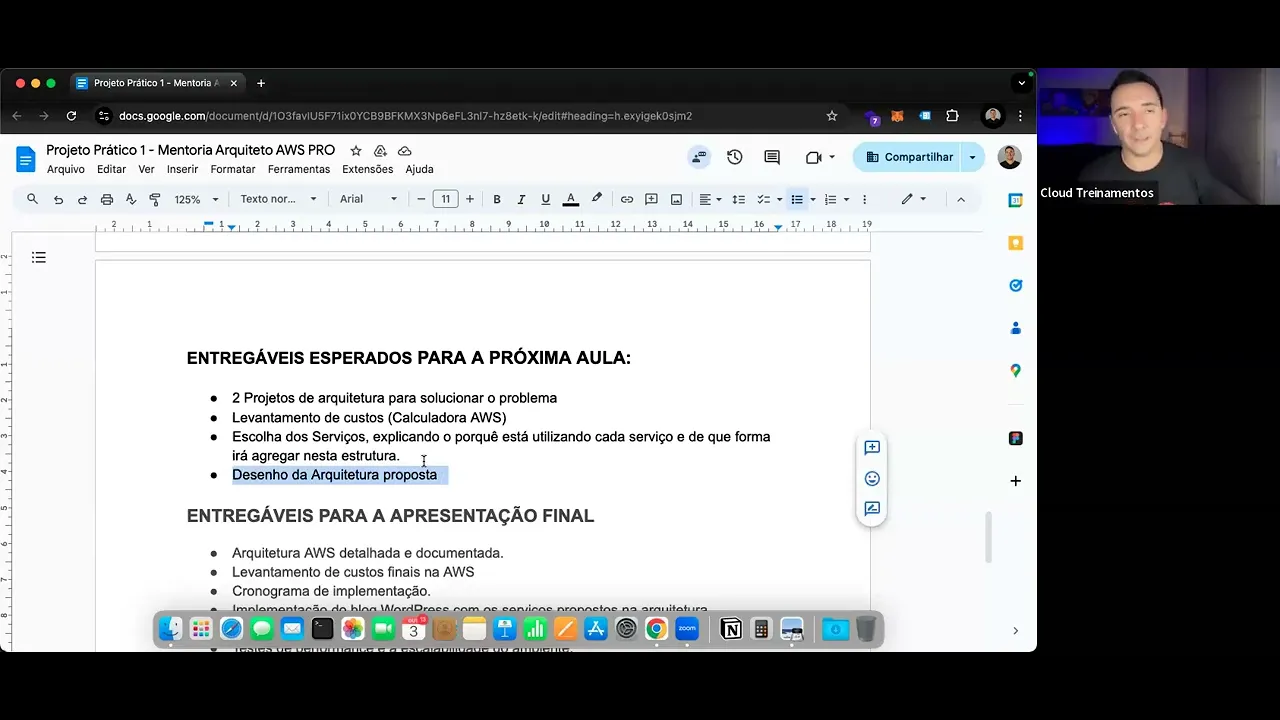Show all comments
This screenshot has width=1280, height=720.
pyautogui.click(x=772, y=157)
